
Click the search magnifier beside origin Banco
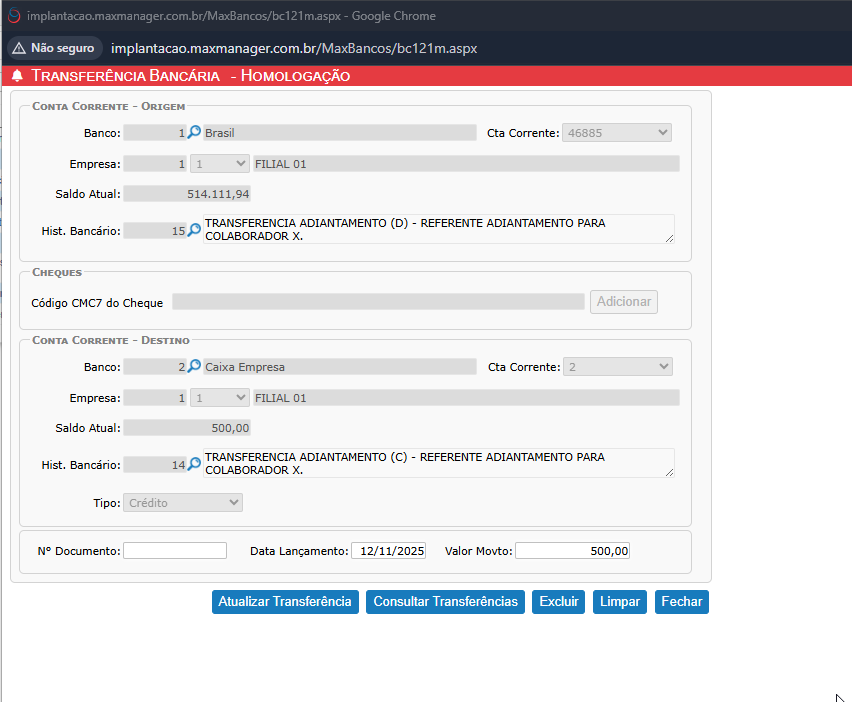195,133
